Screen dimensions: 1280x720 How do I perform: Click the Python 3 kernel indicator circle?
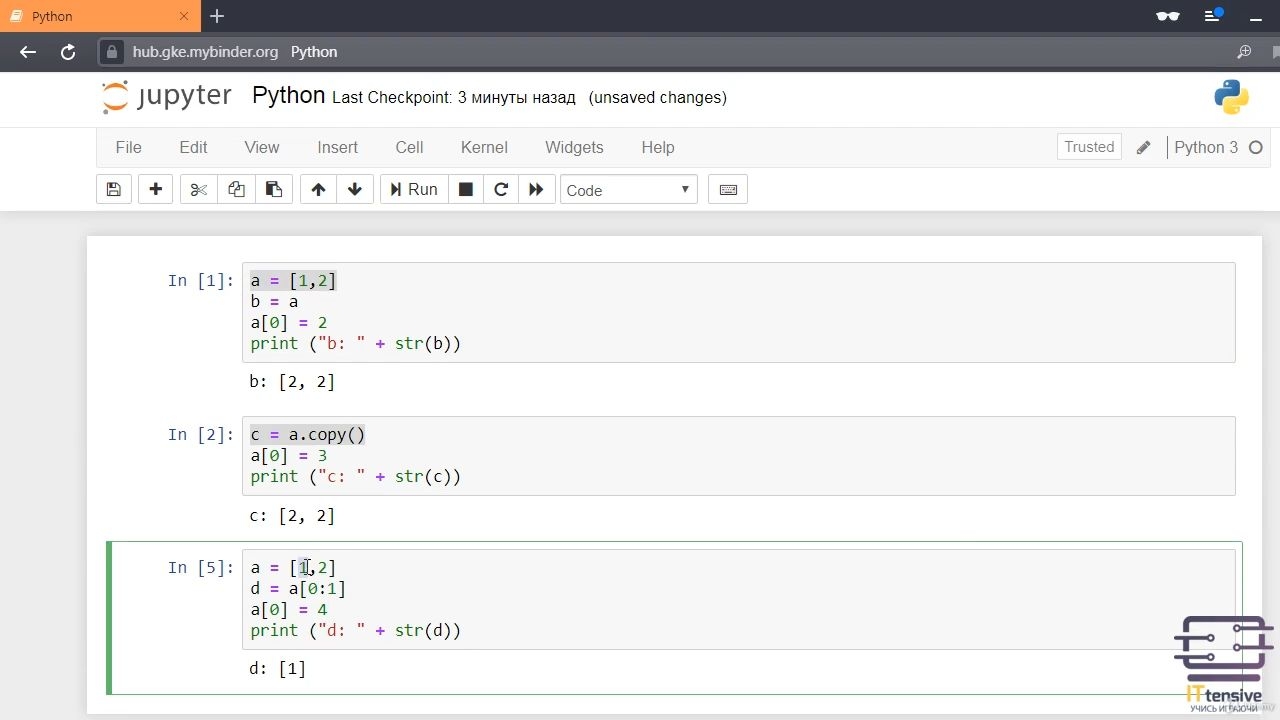click(1256, 147)
